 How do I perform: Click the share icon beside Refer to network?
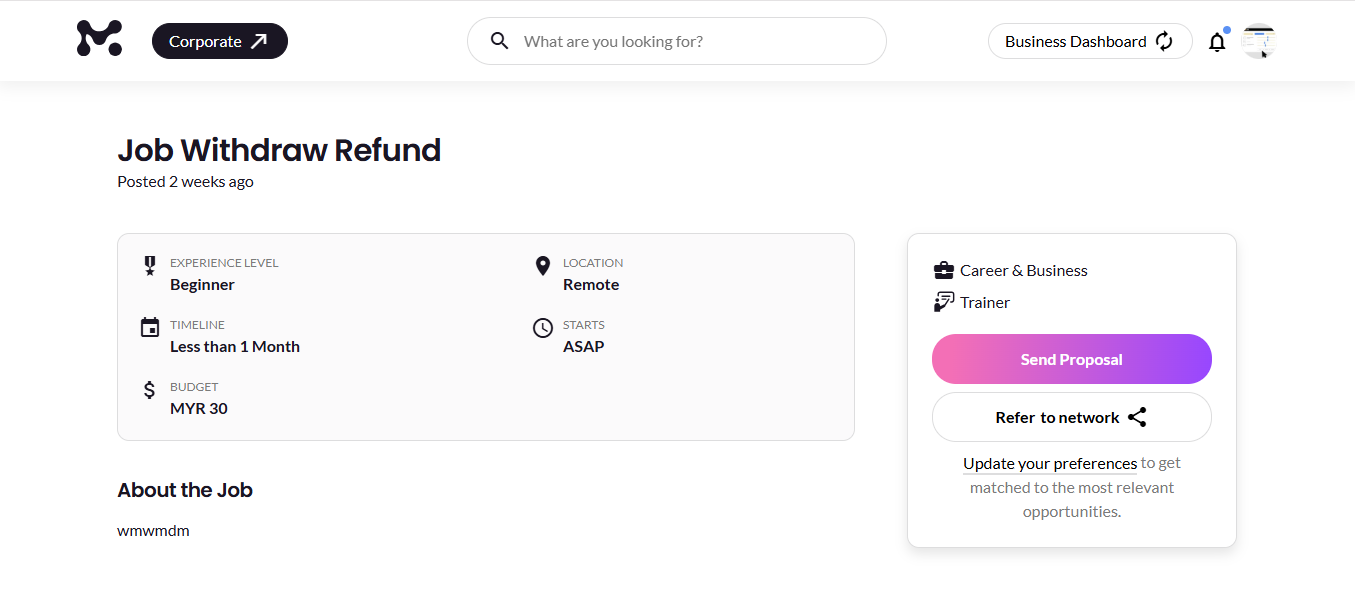1137,418
